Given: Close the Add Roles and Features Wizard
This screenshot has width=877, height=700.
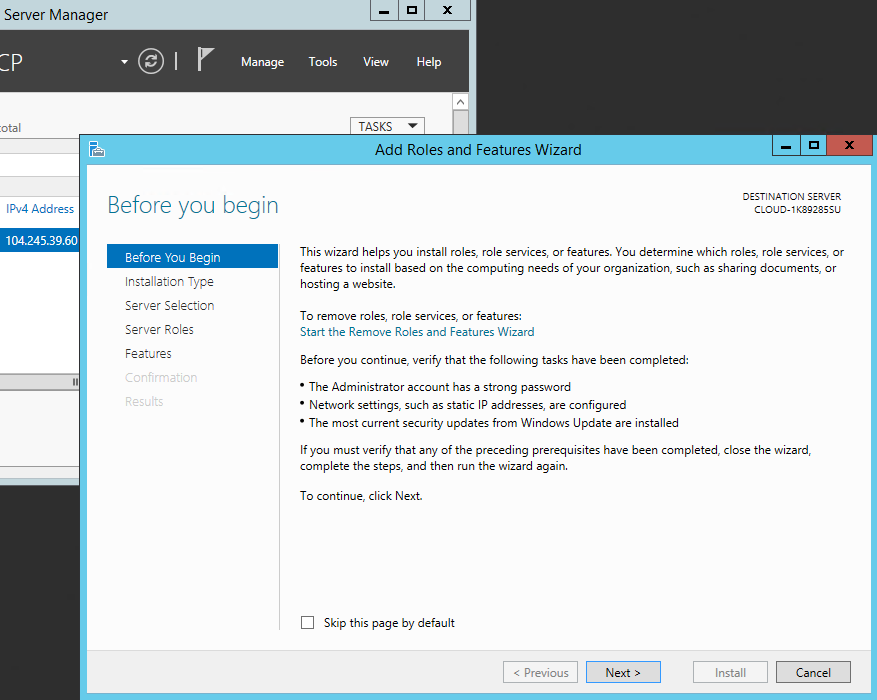Looking at the screenshot, I should pyautogui.click(x=850, y=145).
